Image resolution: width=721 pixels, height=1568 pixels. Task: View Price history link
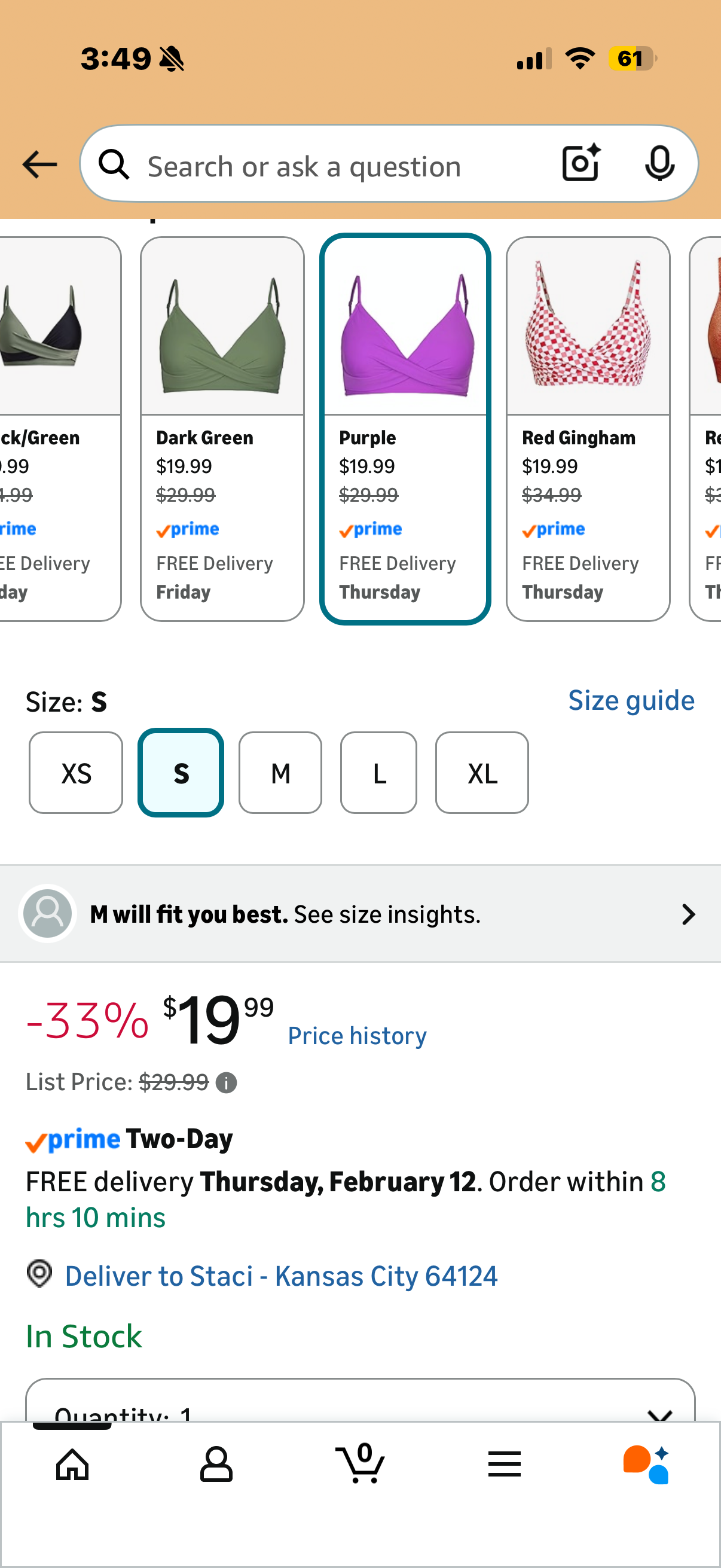357,1036
